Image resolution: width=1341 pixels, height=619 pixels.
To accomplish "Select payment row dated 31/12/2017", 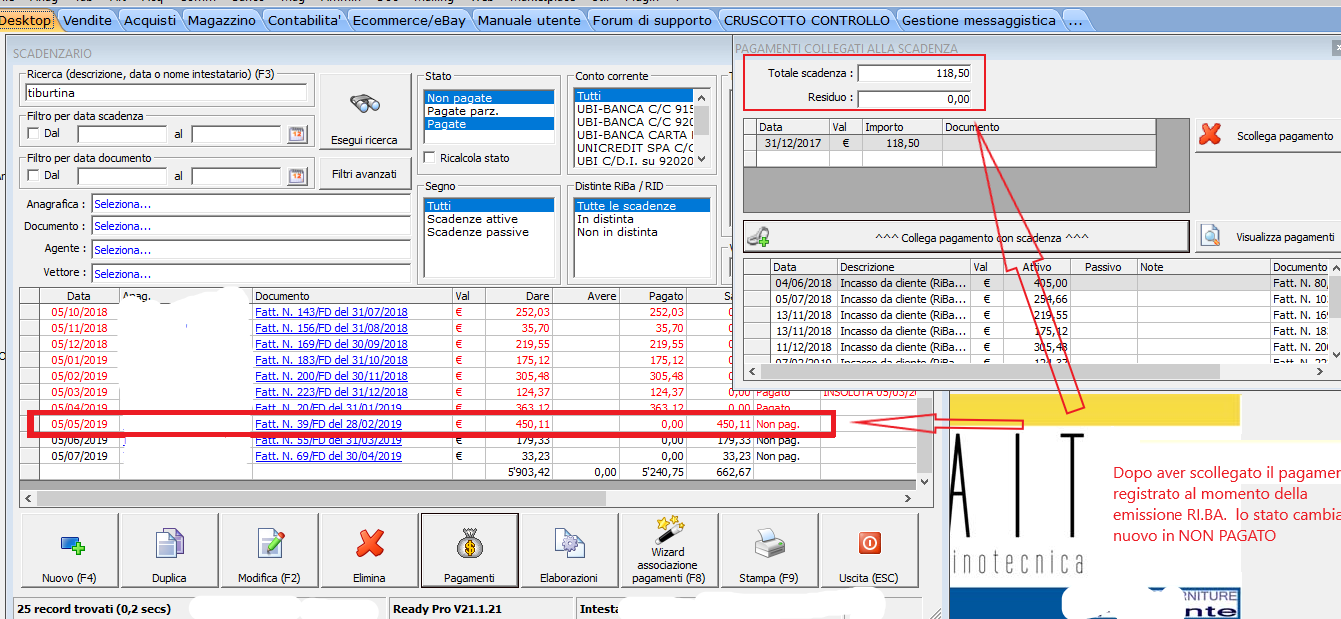I will point(949,143).
